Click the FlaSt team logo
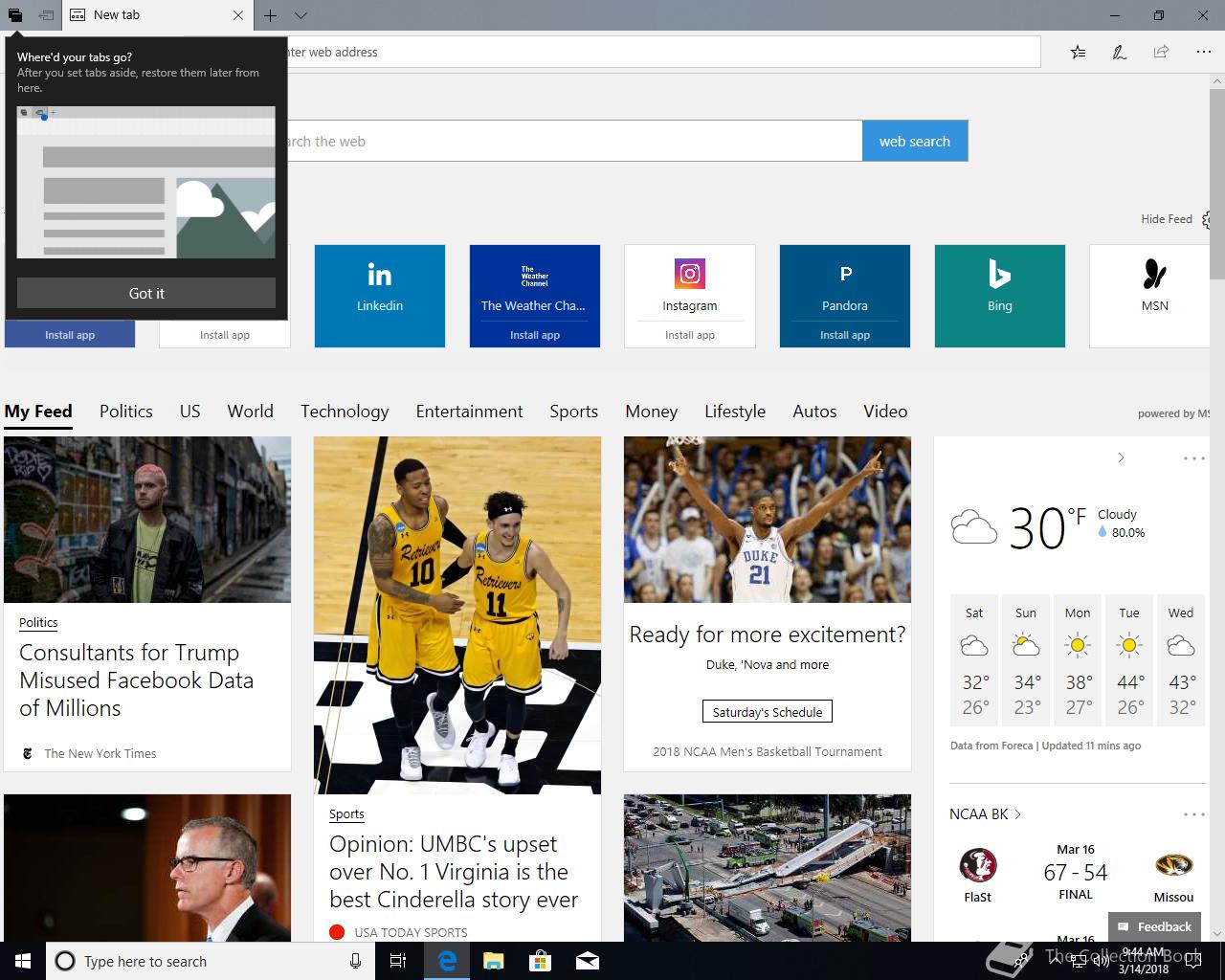 click(x=978, y=865)
